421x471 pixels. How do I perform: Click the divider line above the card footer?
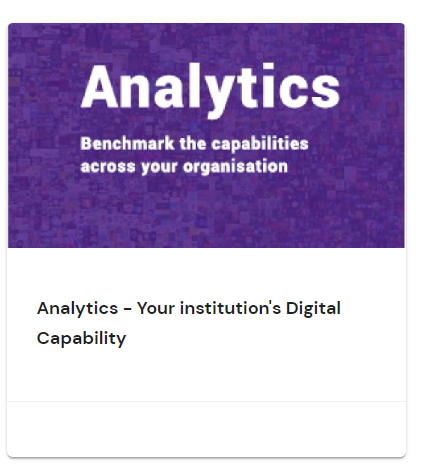tap(206, 401)
